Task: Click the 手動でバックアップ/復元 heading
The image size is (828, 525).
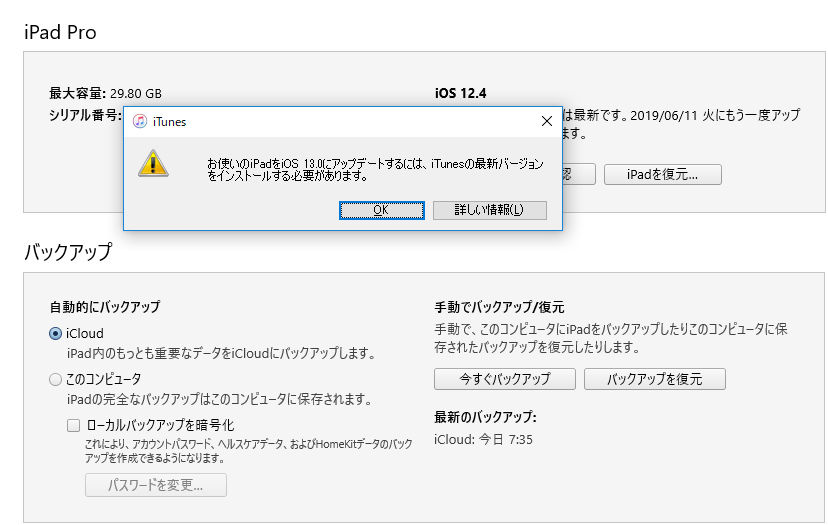Action: [x=499, y=307]
